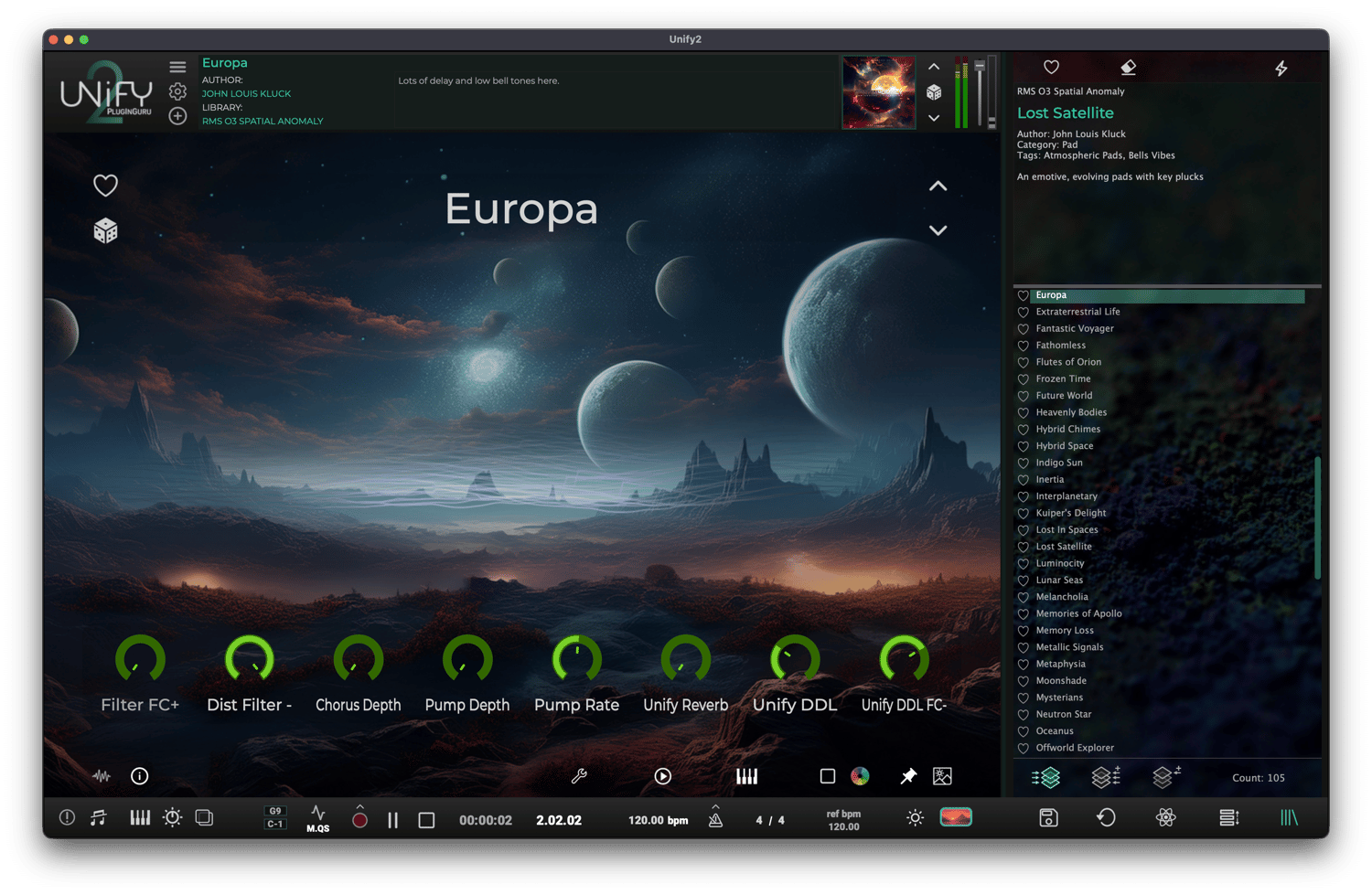Open the settings gear in the header
Screen dimensions: 1372x895
(x=177, y=91)
